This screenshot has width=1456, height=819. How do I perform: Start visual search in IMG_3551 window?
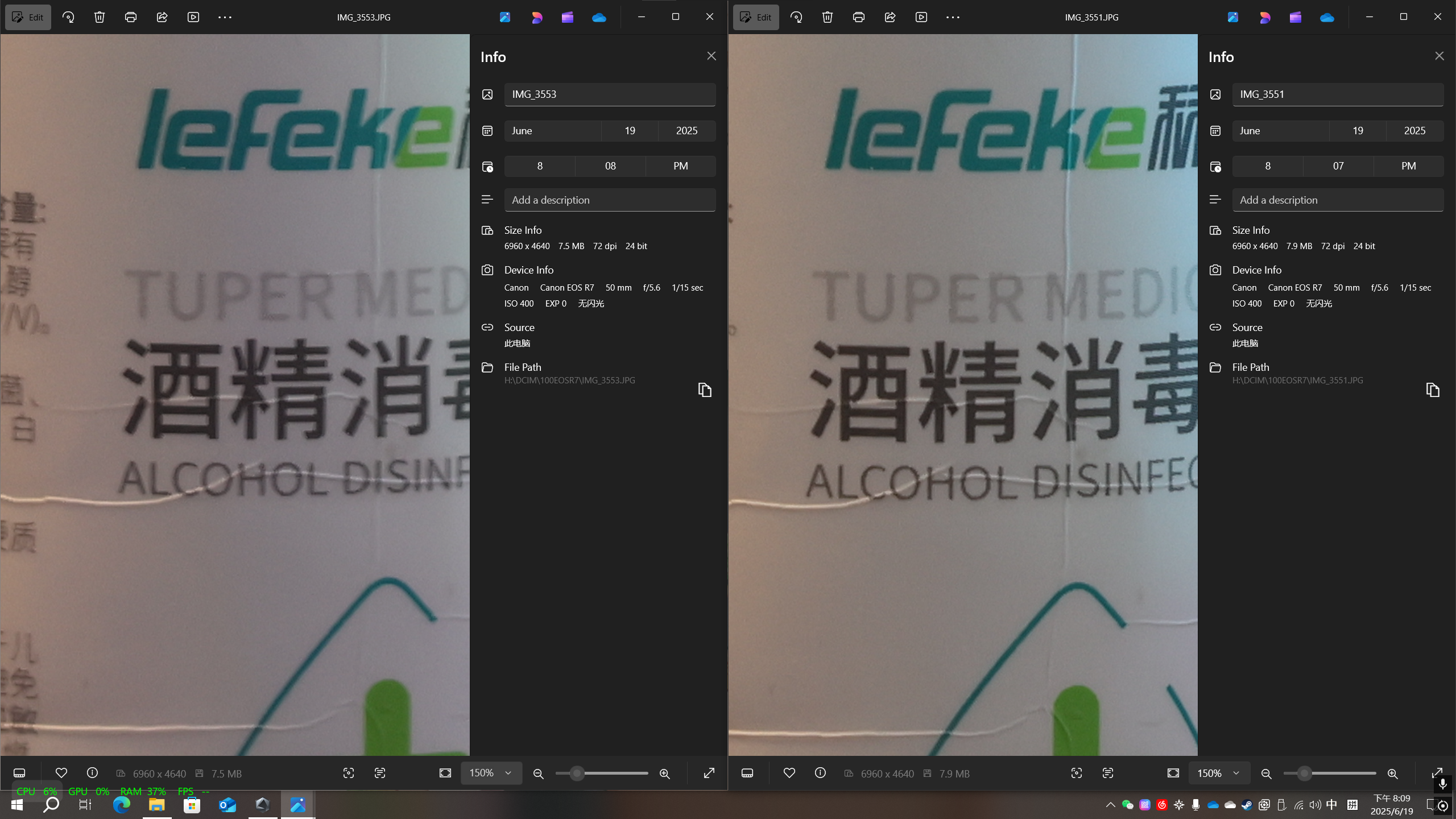pyautogui.click(x=1077, y=773)
